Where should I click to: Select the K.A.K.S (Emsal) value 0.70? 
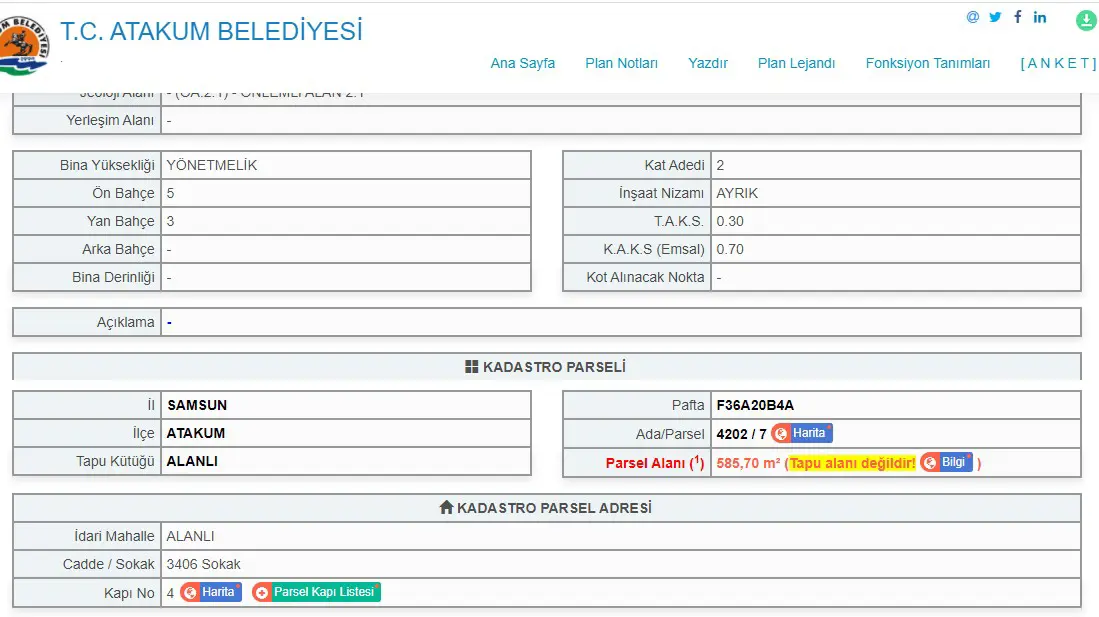click(730, 250)
